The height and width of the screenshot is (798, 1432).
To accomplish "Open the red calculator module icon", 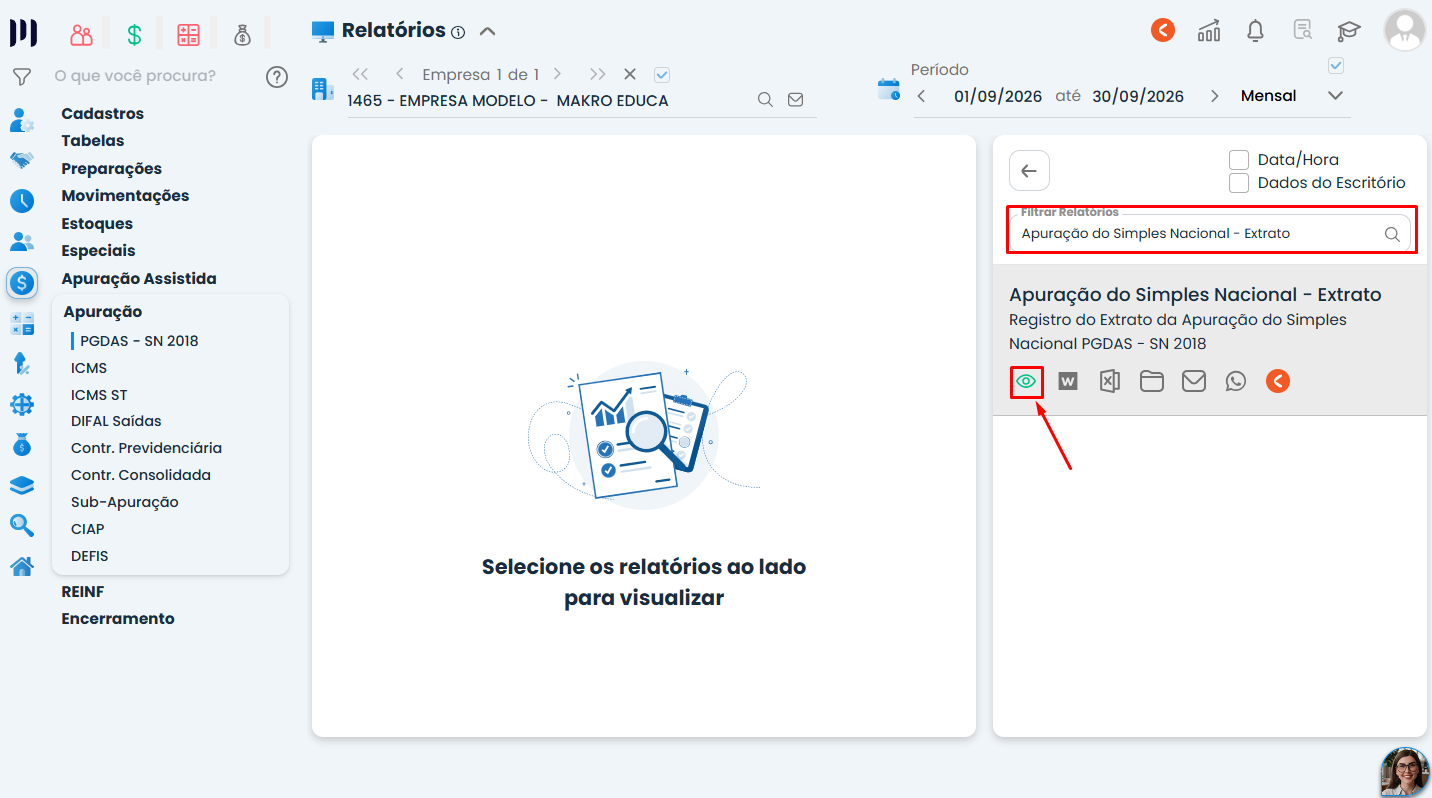I will [x=188, y=35].
